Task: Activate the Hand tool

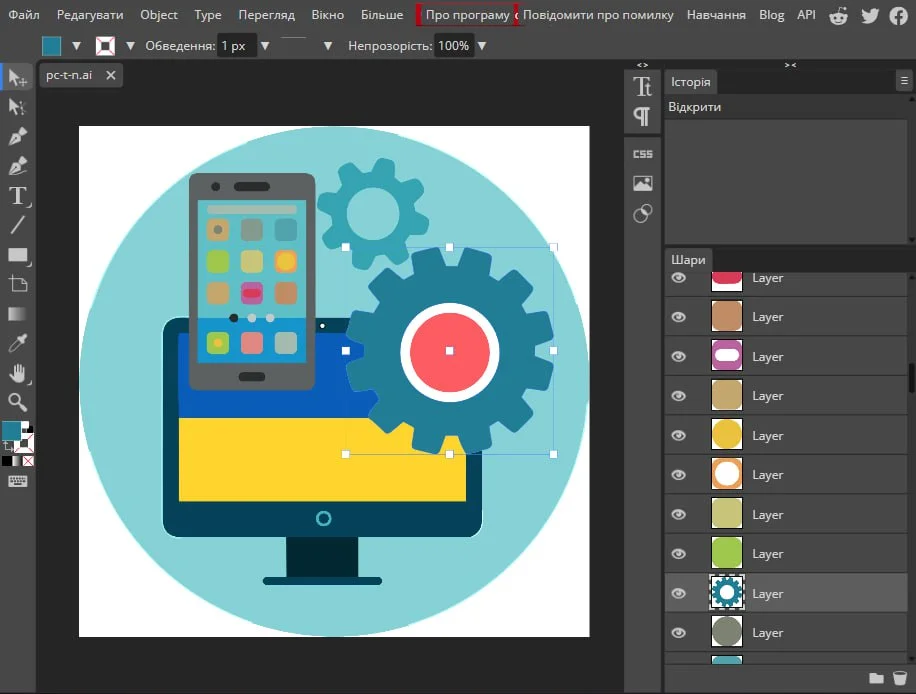Action: (x=17, y=373)
